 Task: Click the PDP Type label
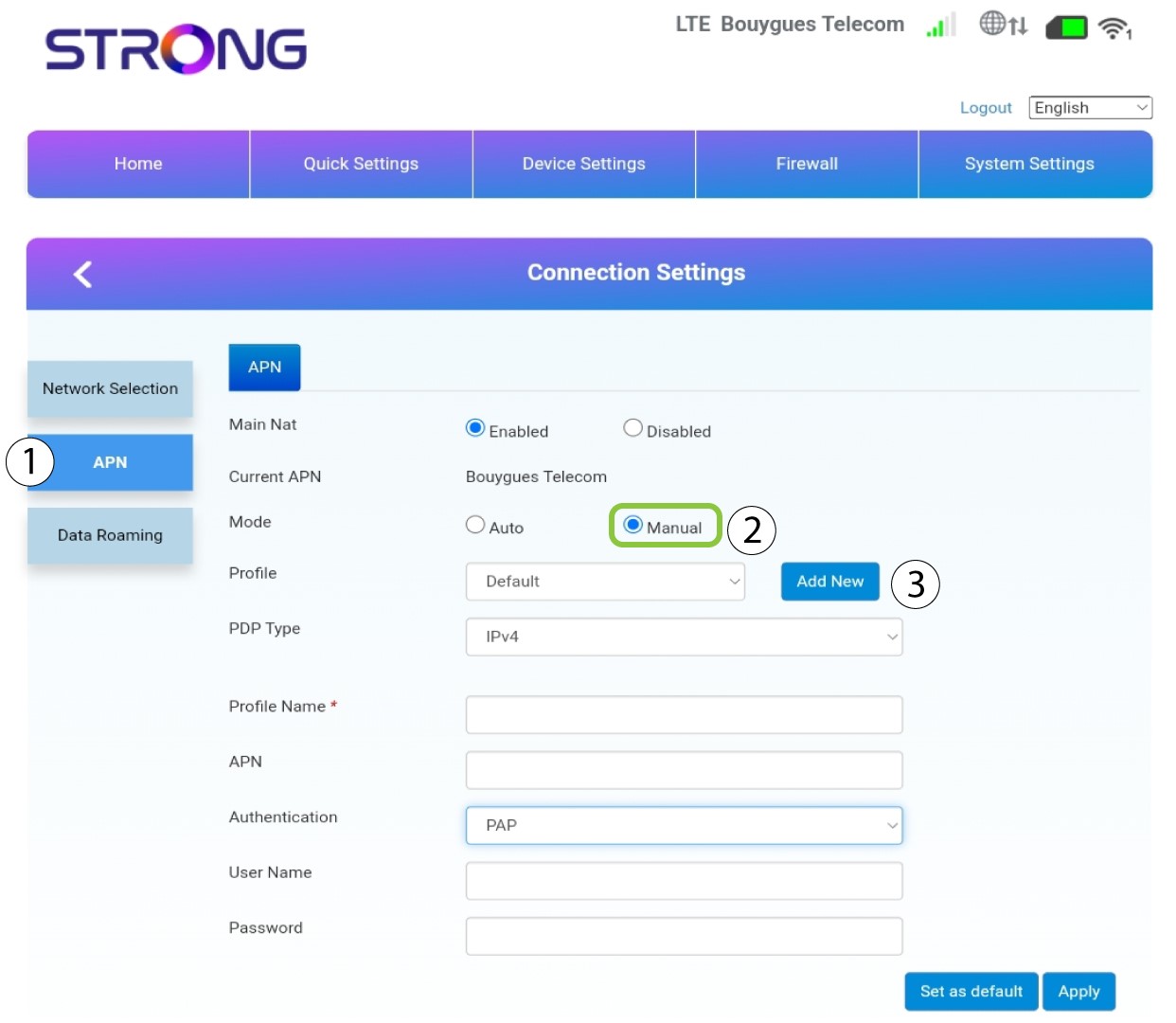pyautogui.click(x=264, y=628)
